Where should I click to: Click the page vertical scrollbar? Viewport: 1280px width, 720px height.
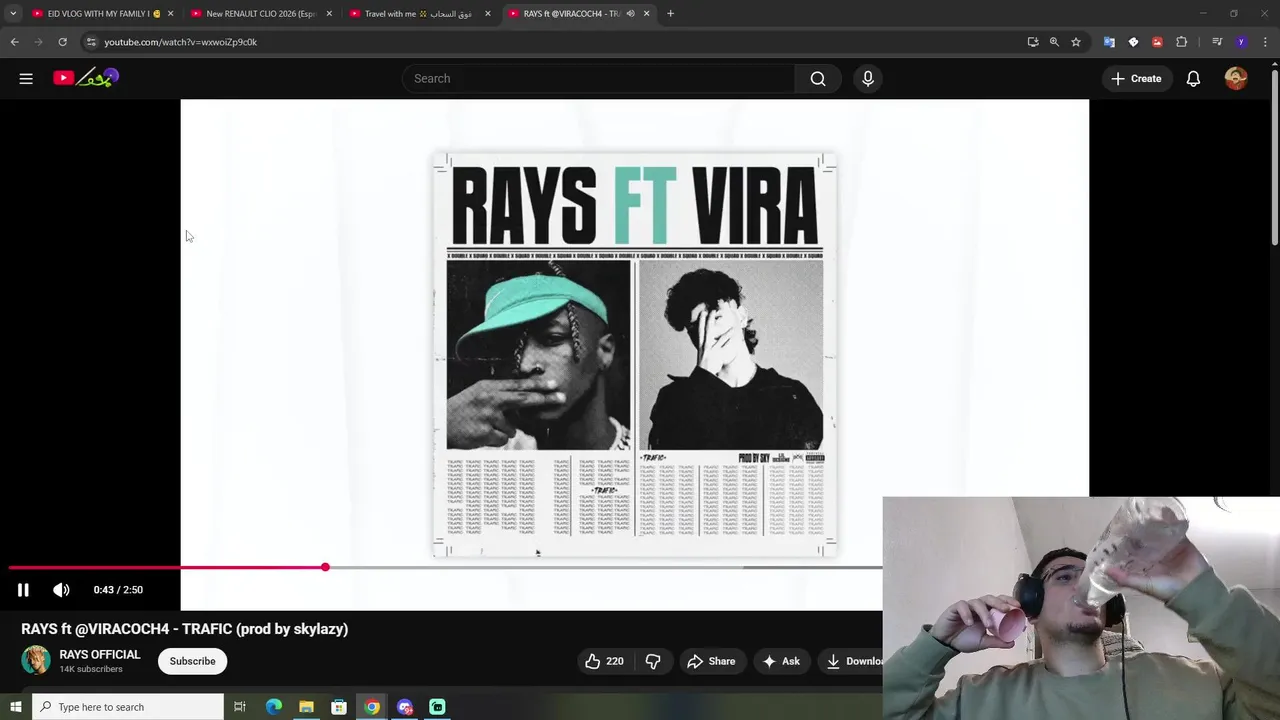pyautogui.click(x=1274, y=155)
